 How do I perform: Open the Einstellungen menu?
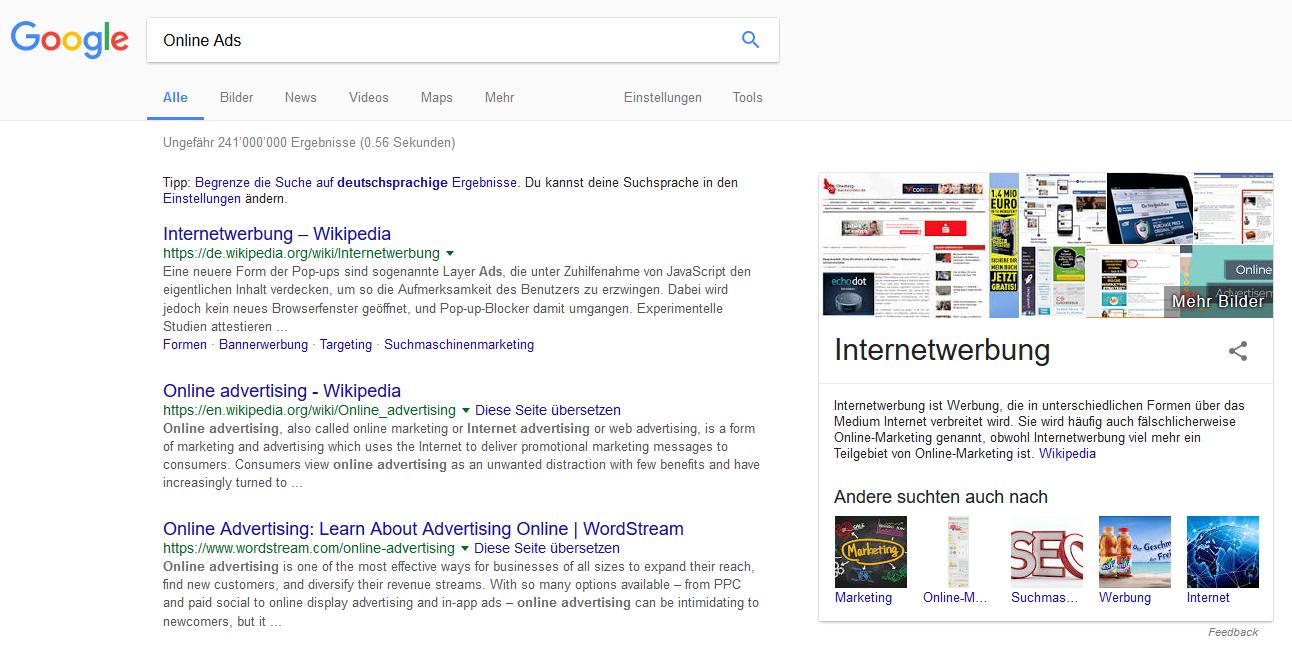[x=663, y=97]
